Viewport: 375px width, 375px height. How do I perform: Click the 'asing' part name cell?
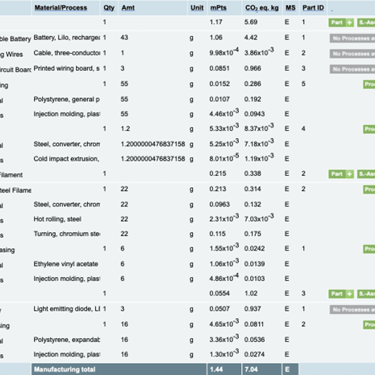7,250
